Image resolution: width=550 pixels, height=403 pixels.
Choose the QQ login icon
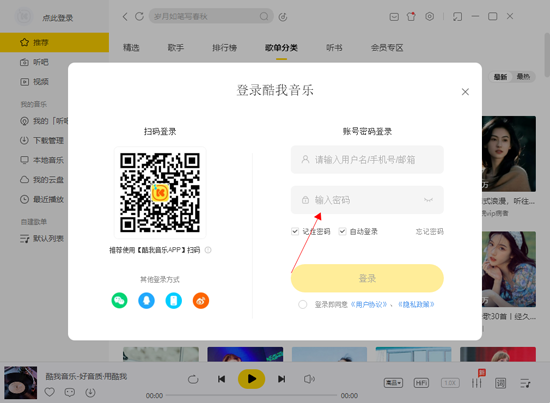(146, 301)
